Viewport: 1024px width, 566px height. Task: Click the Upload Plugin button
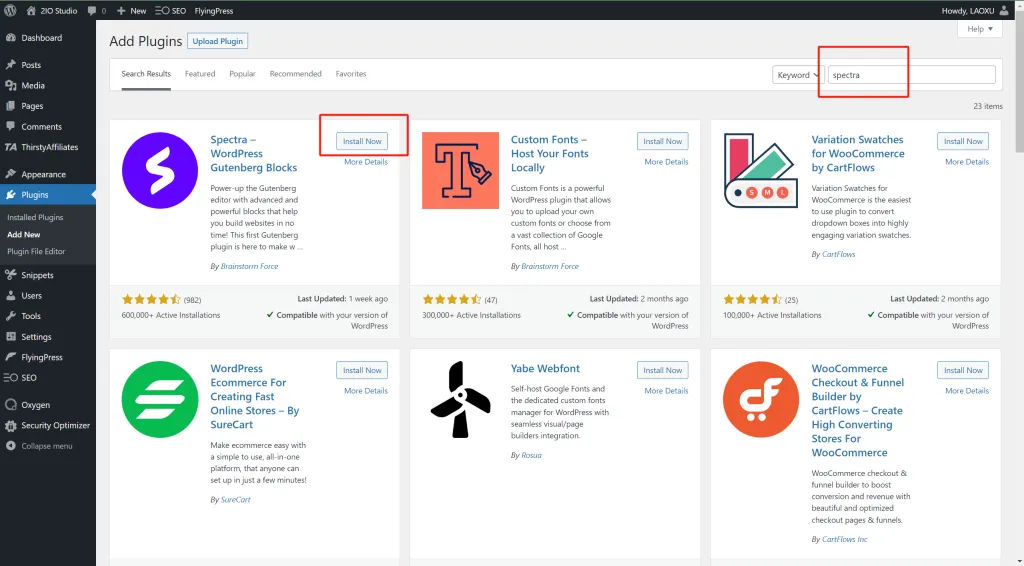pos(218,41)
